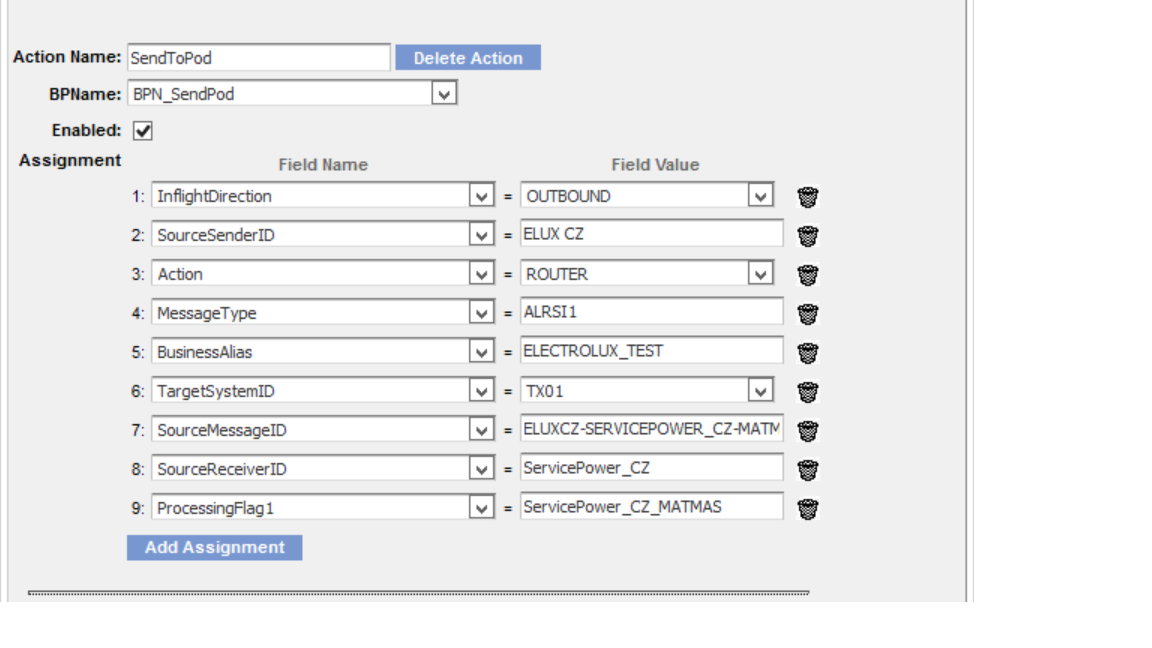
Task: Click trash icon for SourceSenderID row
Action: [x=808, y=236]
